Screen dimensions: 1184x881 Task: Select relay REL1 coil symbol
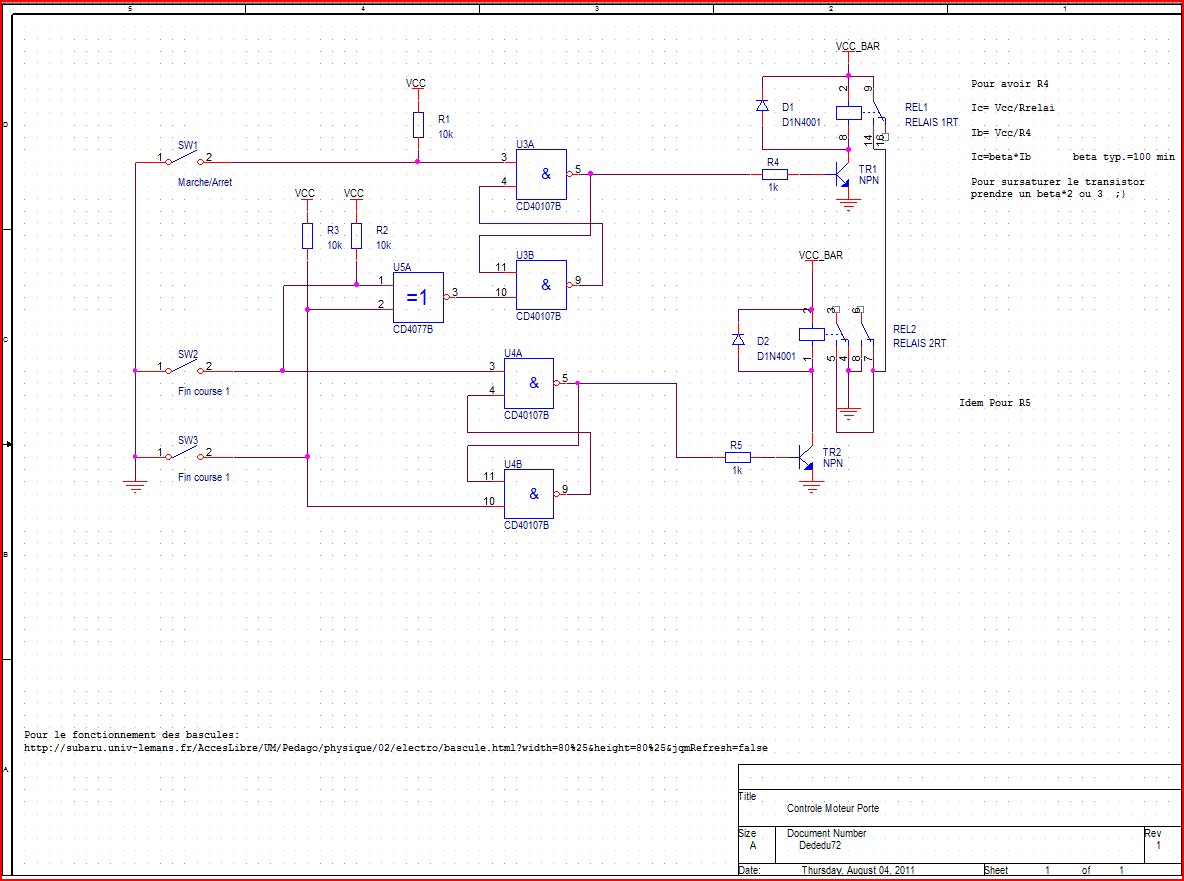(x=848, y=113)
